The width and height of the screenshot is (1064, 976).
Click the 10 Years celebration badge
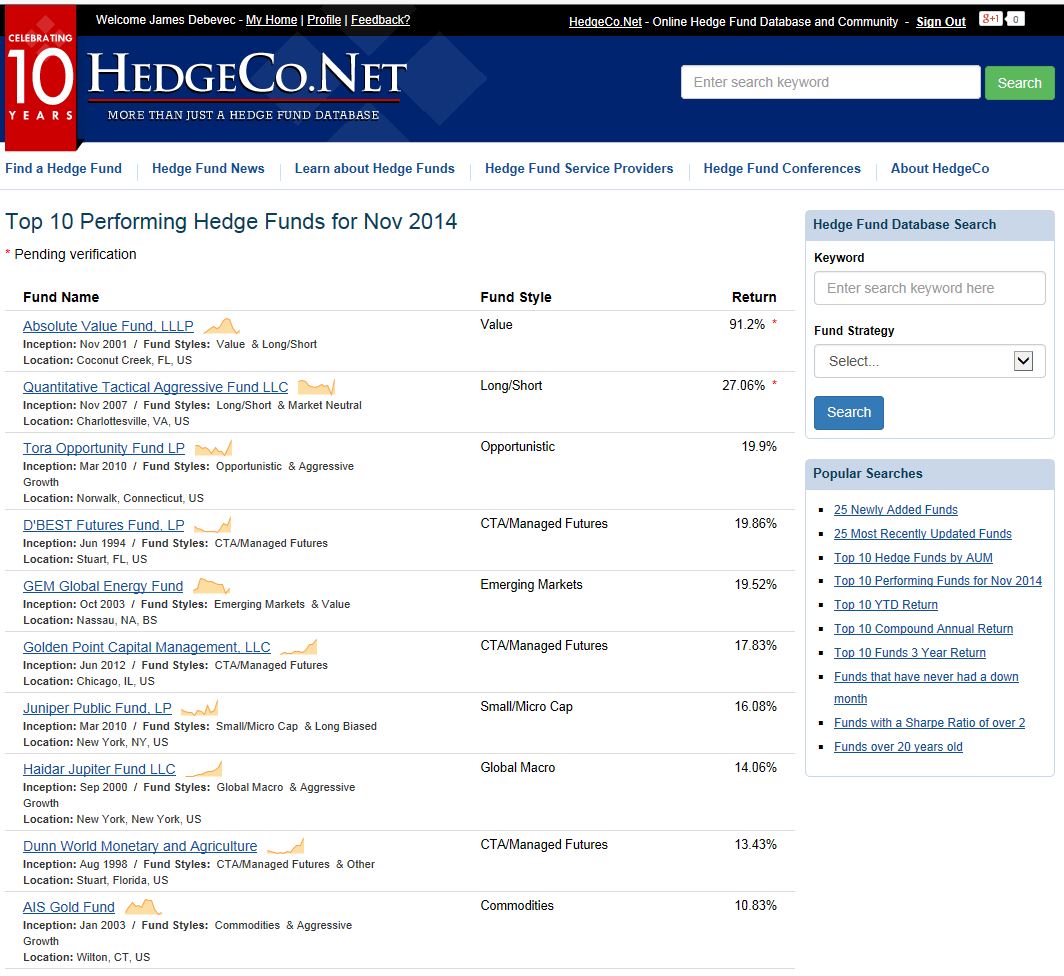click(41, 77)
